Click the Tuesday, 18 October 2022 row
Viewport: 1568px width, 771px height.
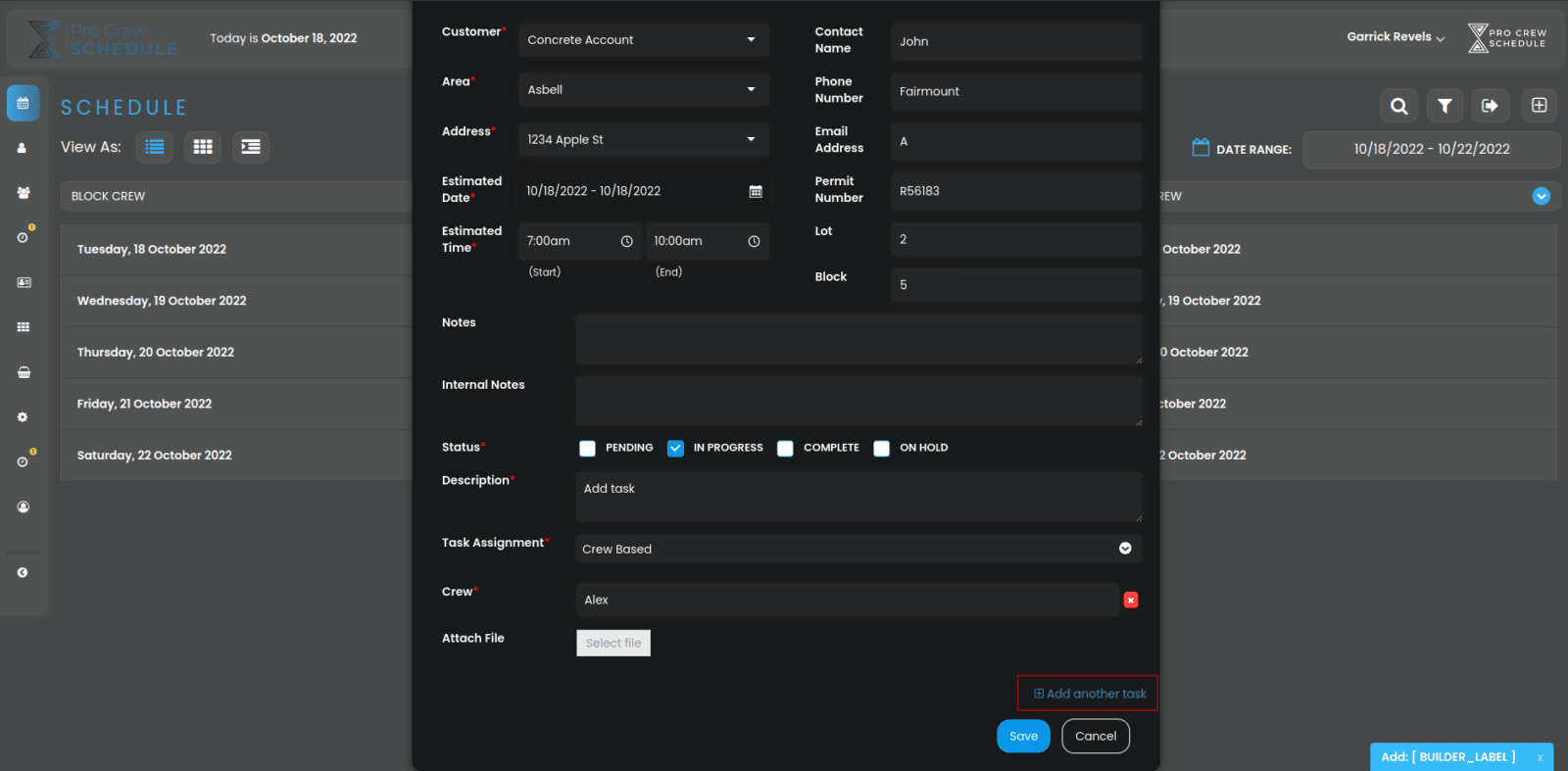tap(236, 250)
